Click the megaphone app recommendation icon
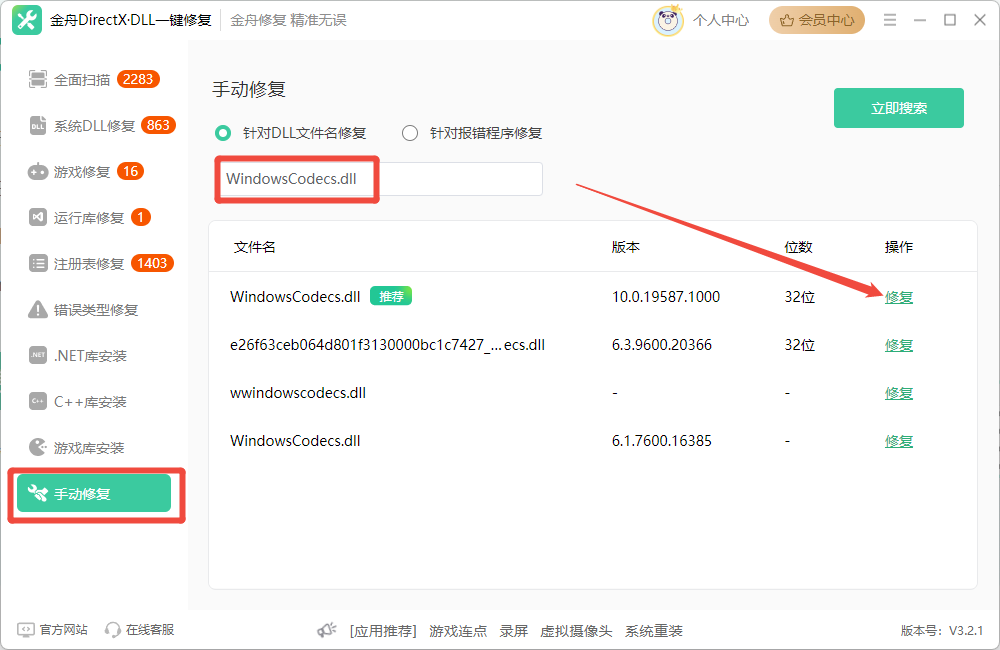This screenshot has width=1000, height=650. [x=327, y=631]
